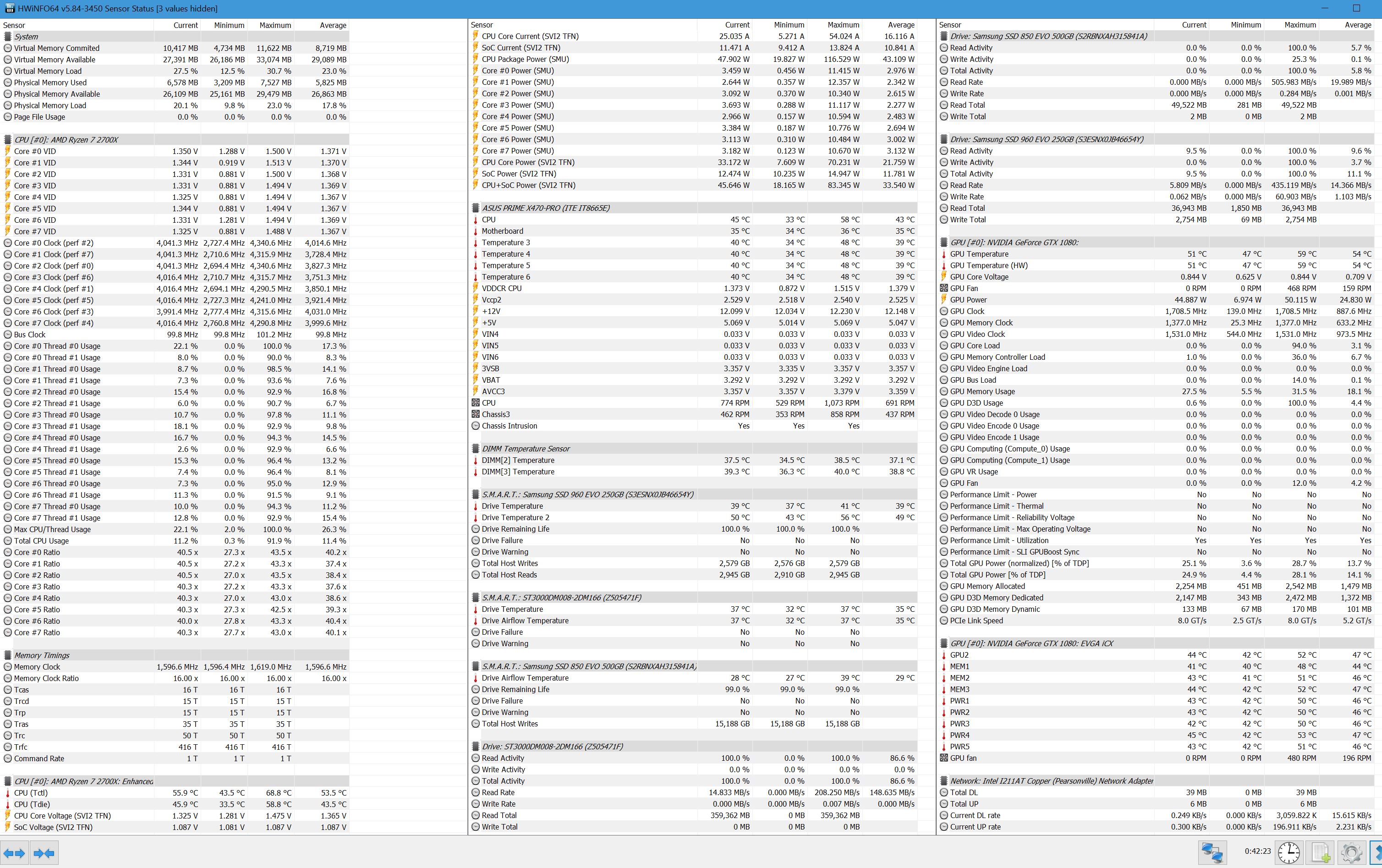Select the Total CPU Usage row
Screen dimensions: 1382x868
(41, 541)
